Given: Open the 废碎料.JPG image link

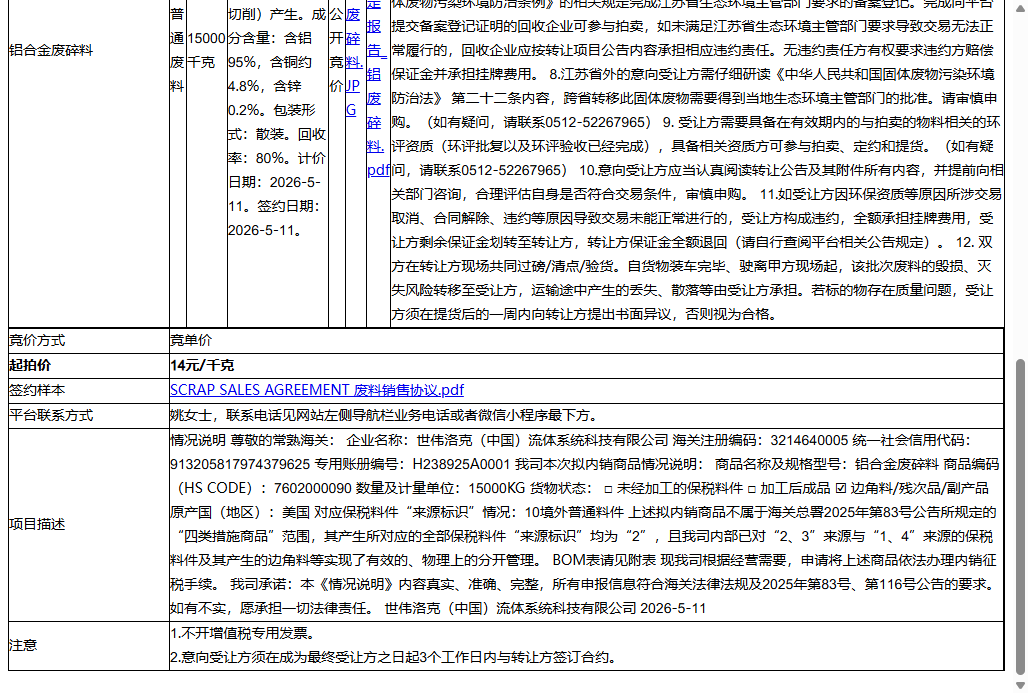Looking at the screenshot, I should click(354, 62).
